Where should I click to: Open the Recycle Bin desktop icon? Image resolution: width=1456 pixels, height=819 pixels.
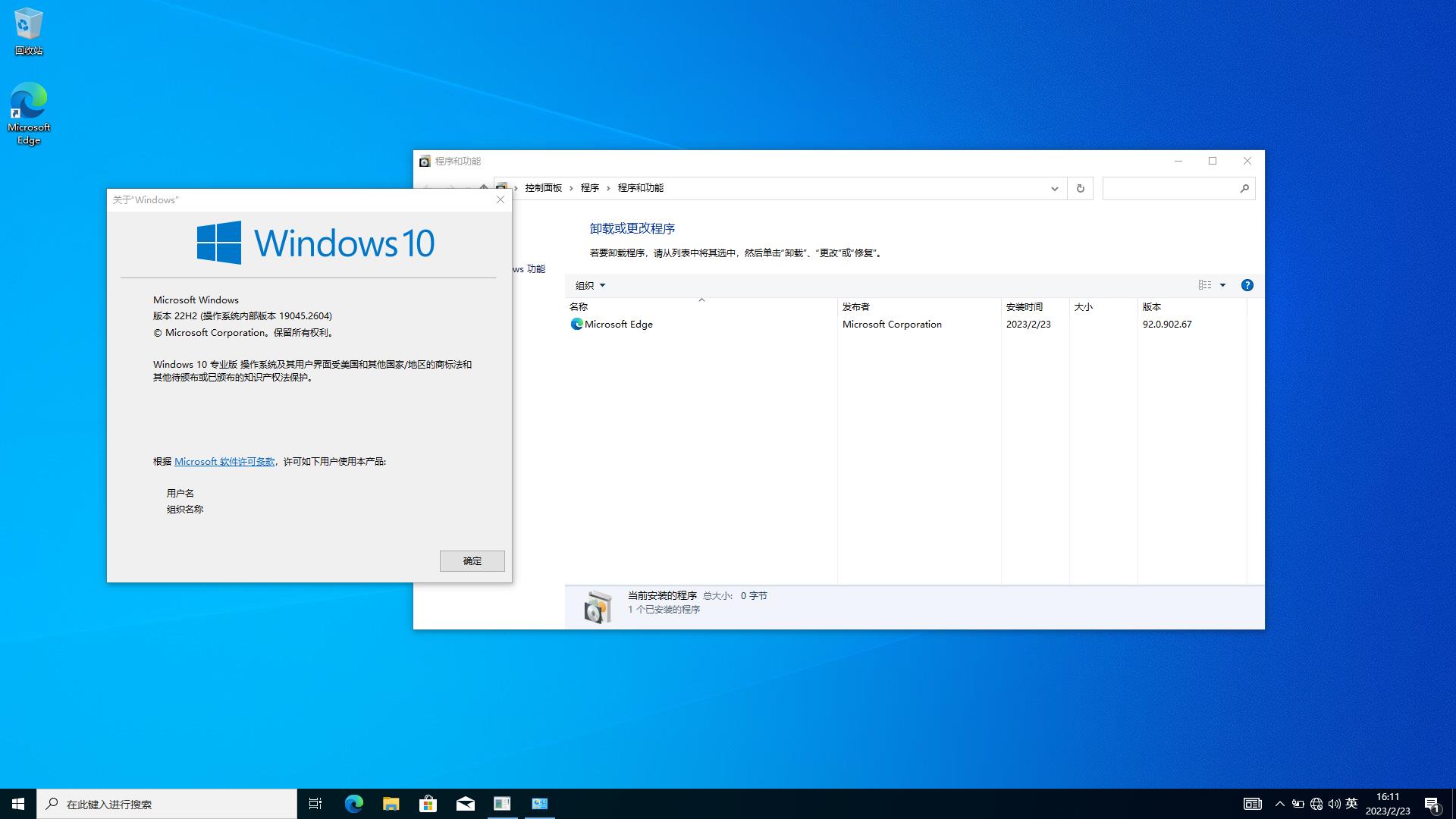pyautogui.click(x=29, y=31)
